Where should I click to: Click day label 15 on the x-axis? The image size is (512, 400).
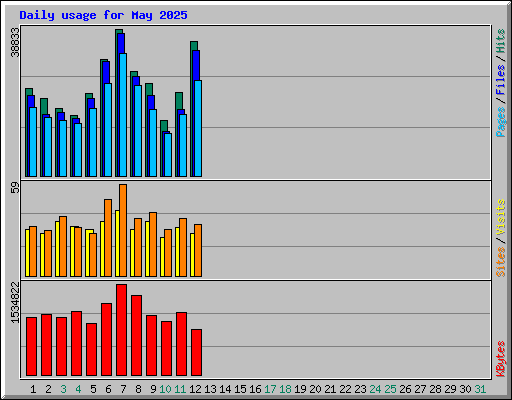click(x=240, y=389)
